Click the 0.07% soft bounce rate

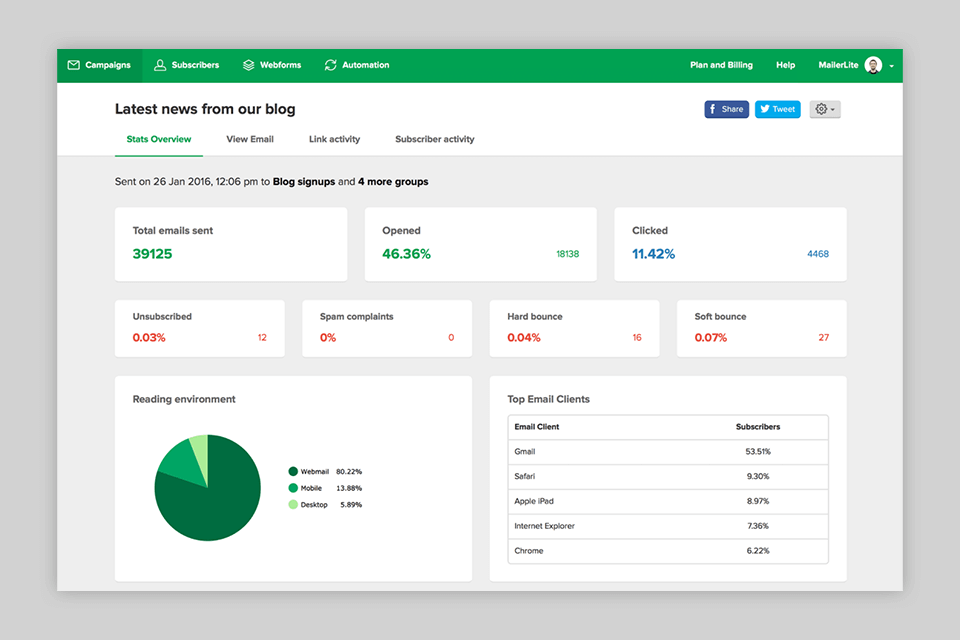pos(711,337)
